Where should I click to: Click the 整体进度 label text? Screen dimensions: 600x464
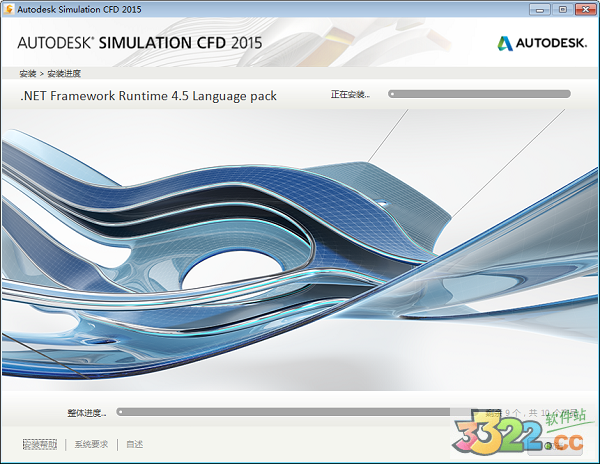pos(87,412)
